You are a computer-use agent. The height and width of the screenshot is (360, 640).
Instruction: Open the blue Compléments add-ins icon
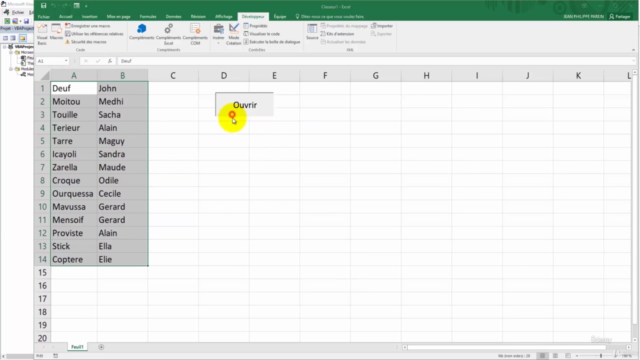click(142, 32)
